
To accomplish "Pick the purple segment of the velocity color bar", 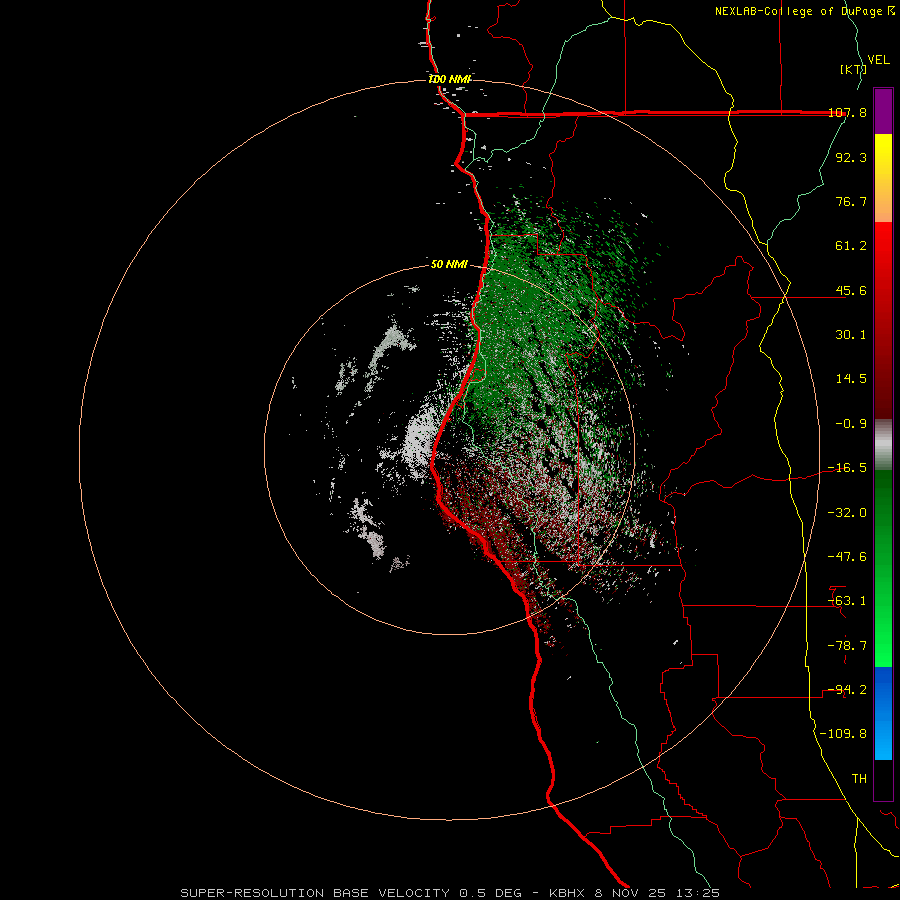I will pyautogui.click(x=883, y=111).
